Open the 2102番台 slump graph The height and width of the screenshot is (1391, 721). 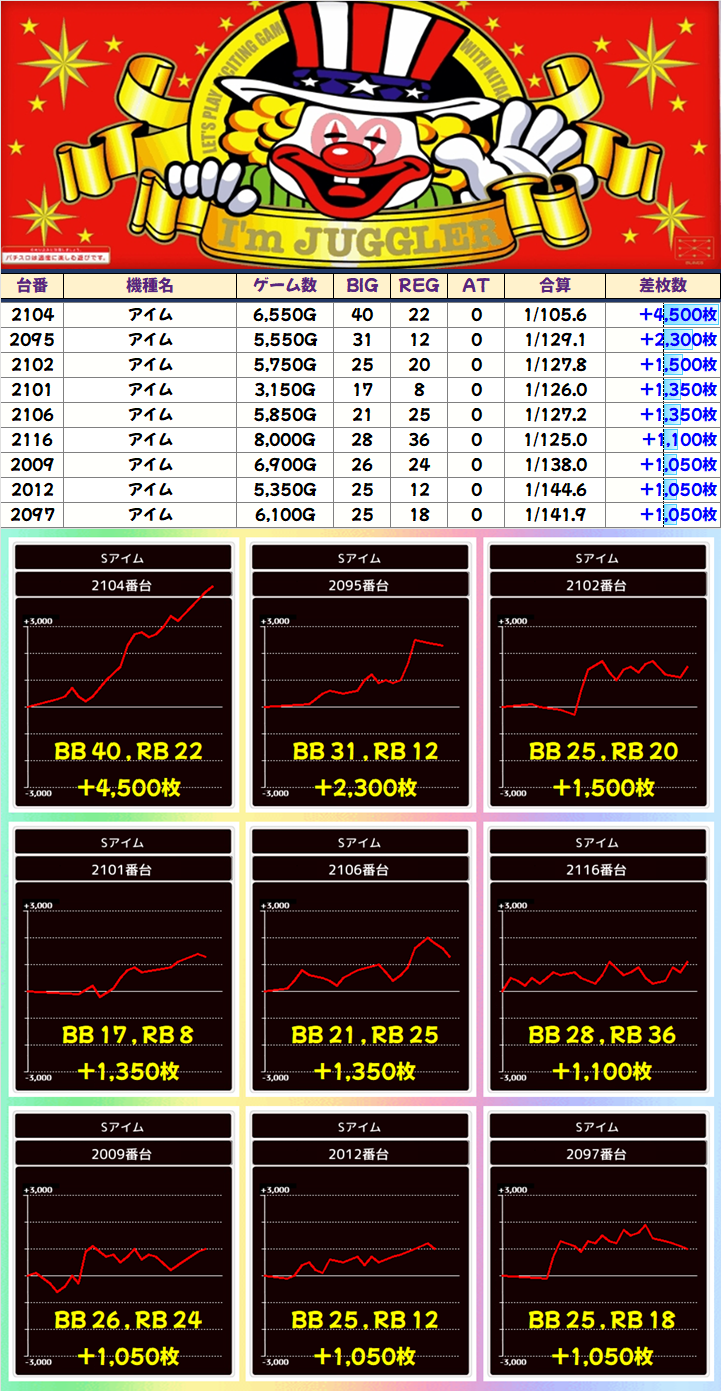[x=597, y=700]
